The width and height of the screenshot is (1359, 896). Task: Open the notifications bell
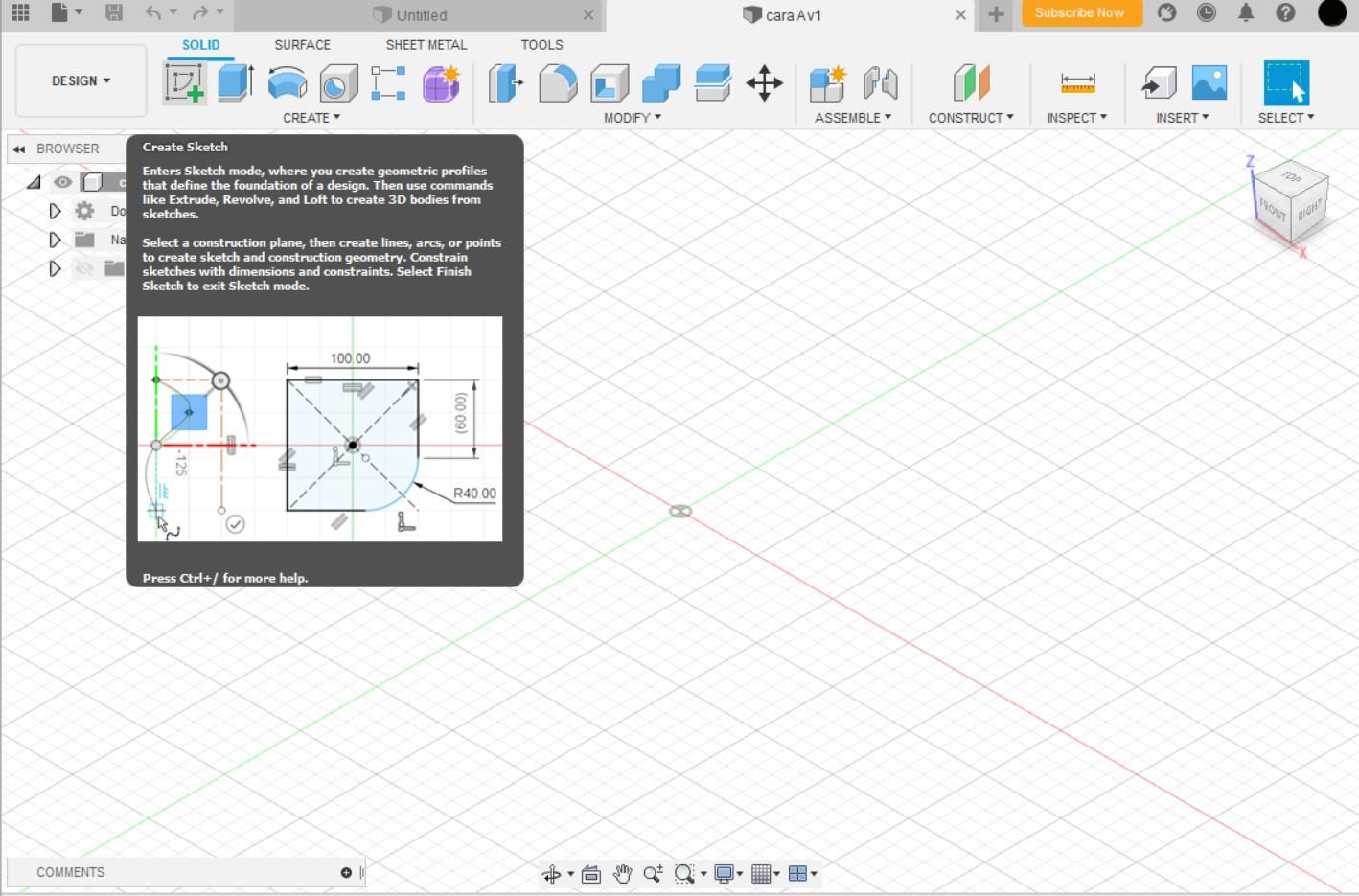pos(1246,13)
